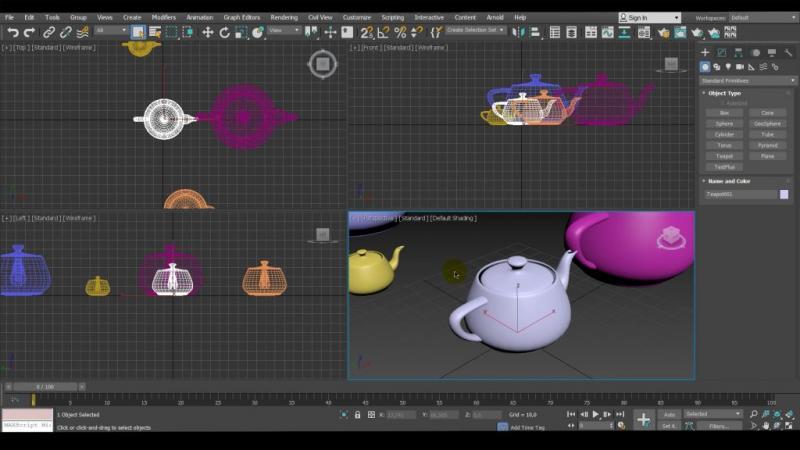800x450 pixels.
Task: Toggle the Auto key mode
Action: [x=669, y=414]
